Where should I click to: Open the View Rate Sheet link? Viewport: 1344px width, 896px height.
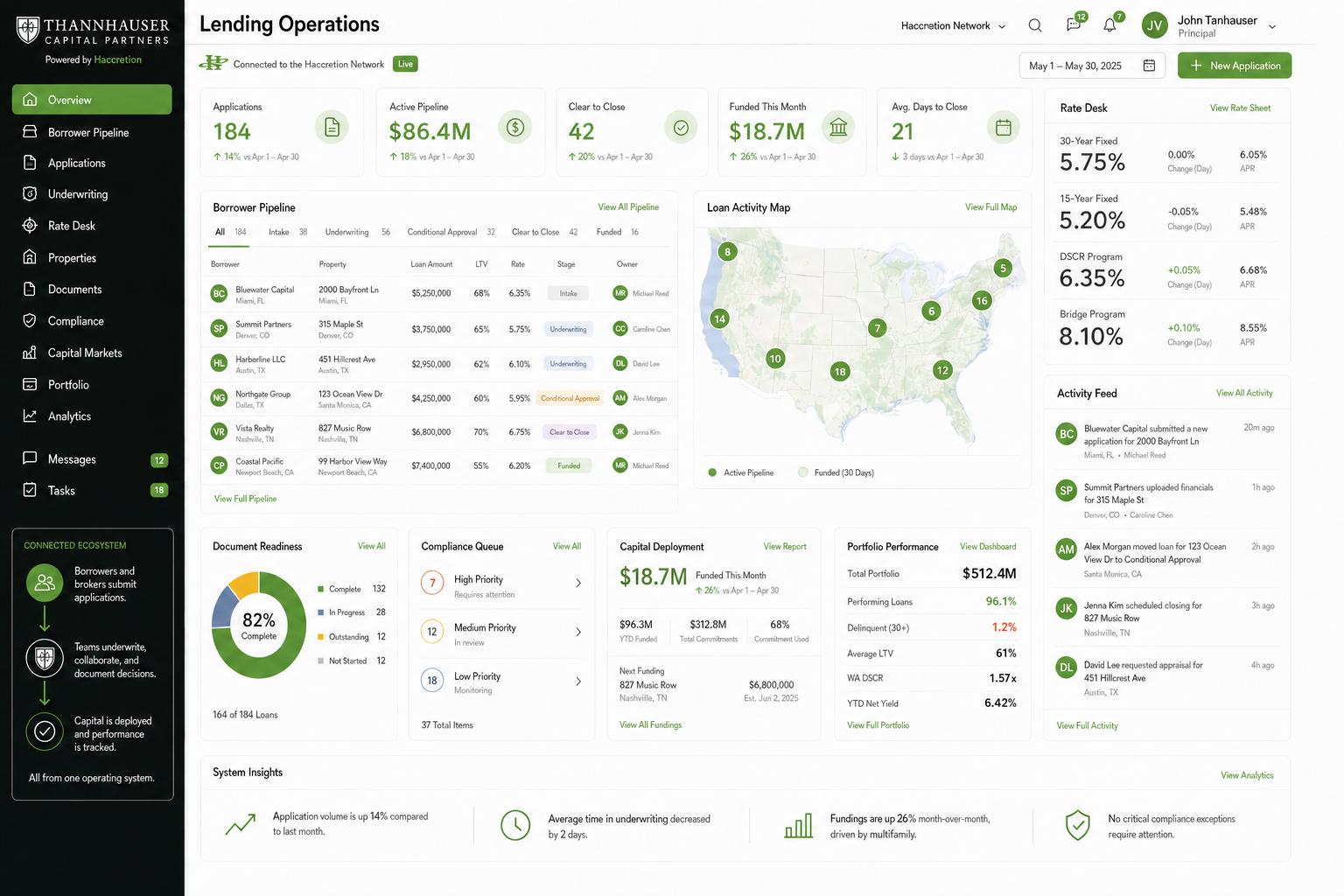tap(1240, 108)
